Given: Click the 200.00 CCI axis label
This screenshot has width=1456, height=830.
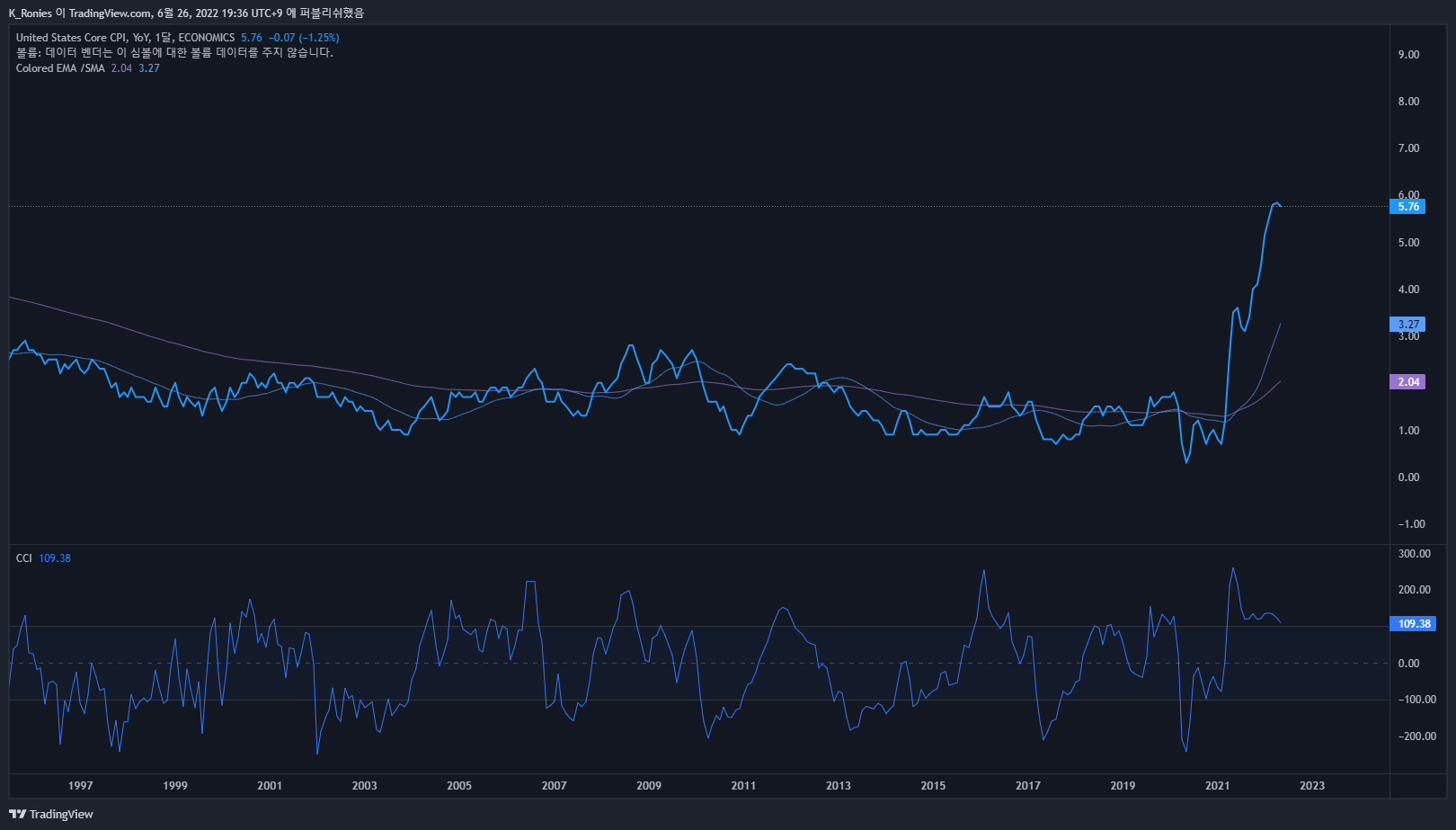Looking at the screenshot, I should click(1414, 590).
